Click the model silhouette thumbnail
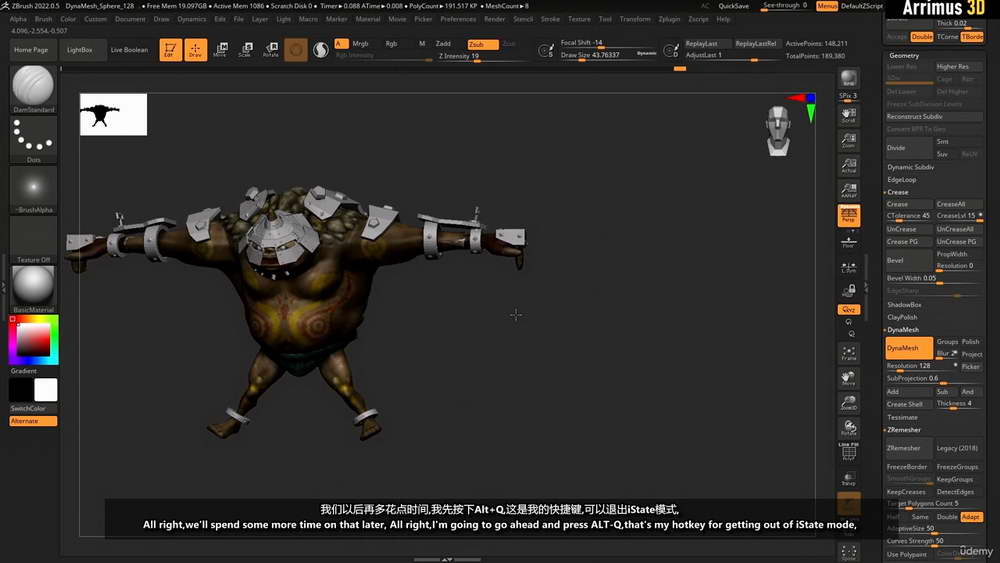 coord(114,115)
